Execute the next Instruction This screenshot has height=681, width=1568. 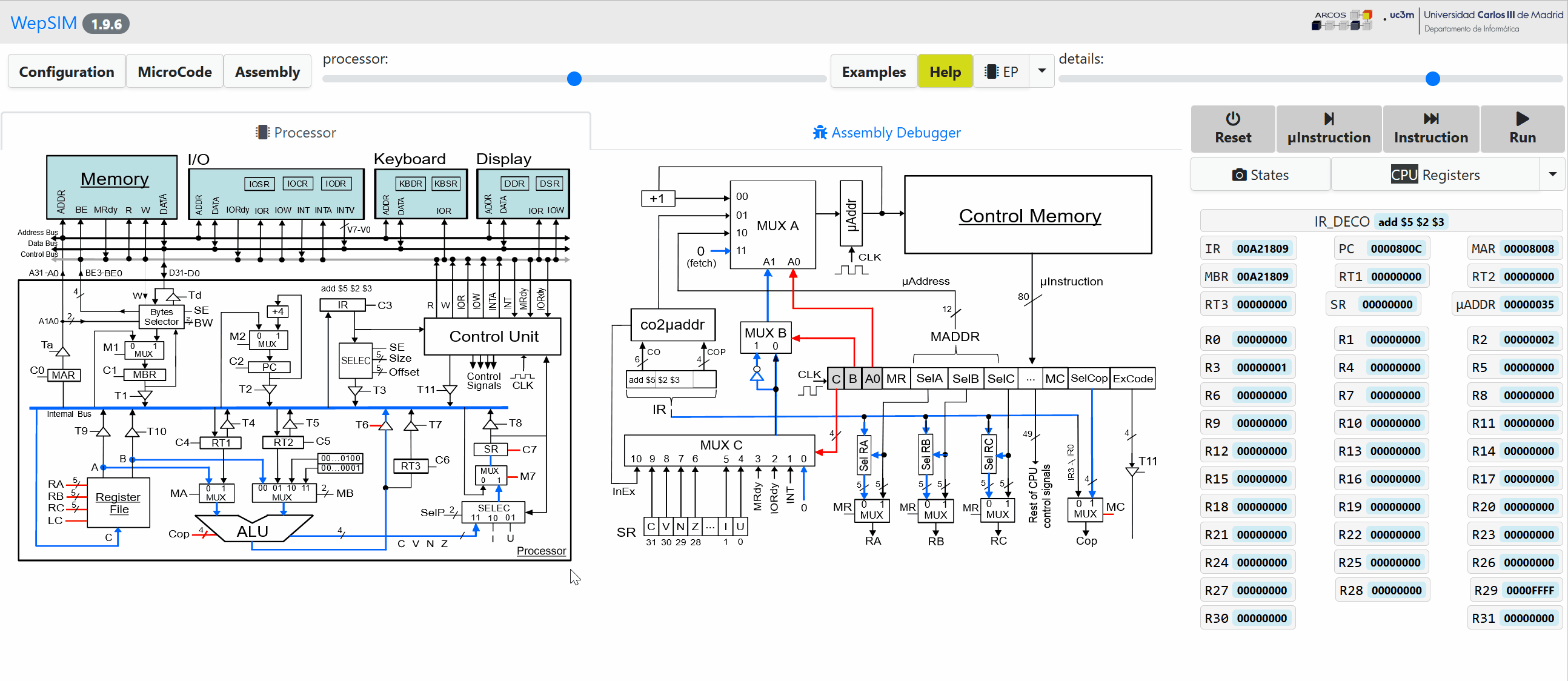(1430, 128)
